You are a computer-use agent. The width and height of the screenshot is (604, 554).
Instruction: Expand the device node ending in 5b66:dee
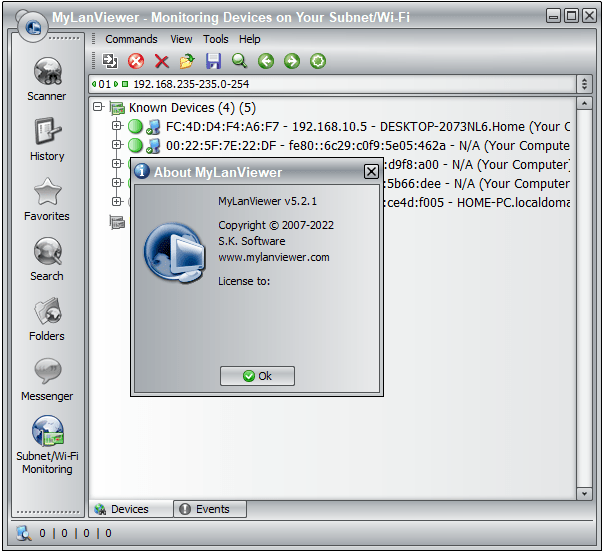pos(116,182)
